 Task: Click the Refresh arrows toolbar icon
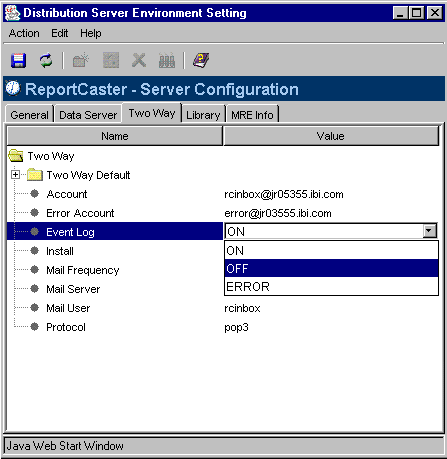(x=46, y=60)
